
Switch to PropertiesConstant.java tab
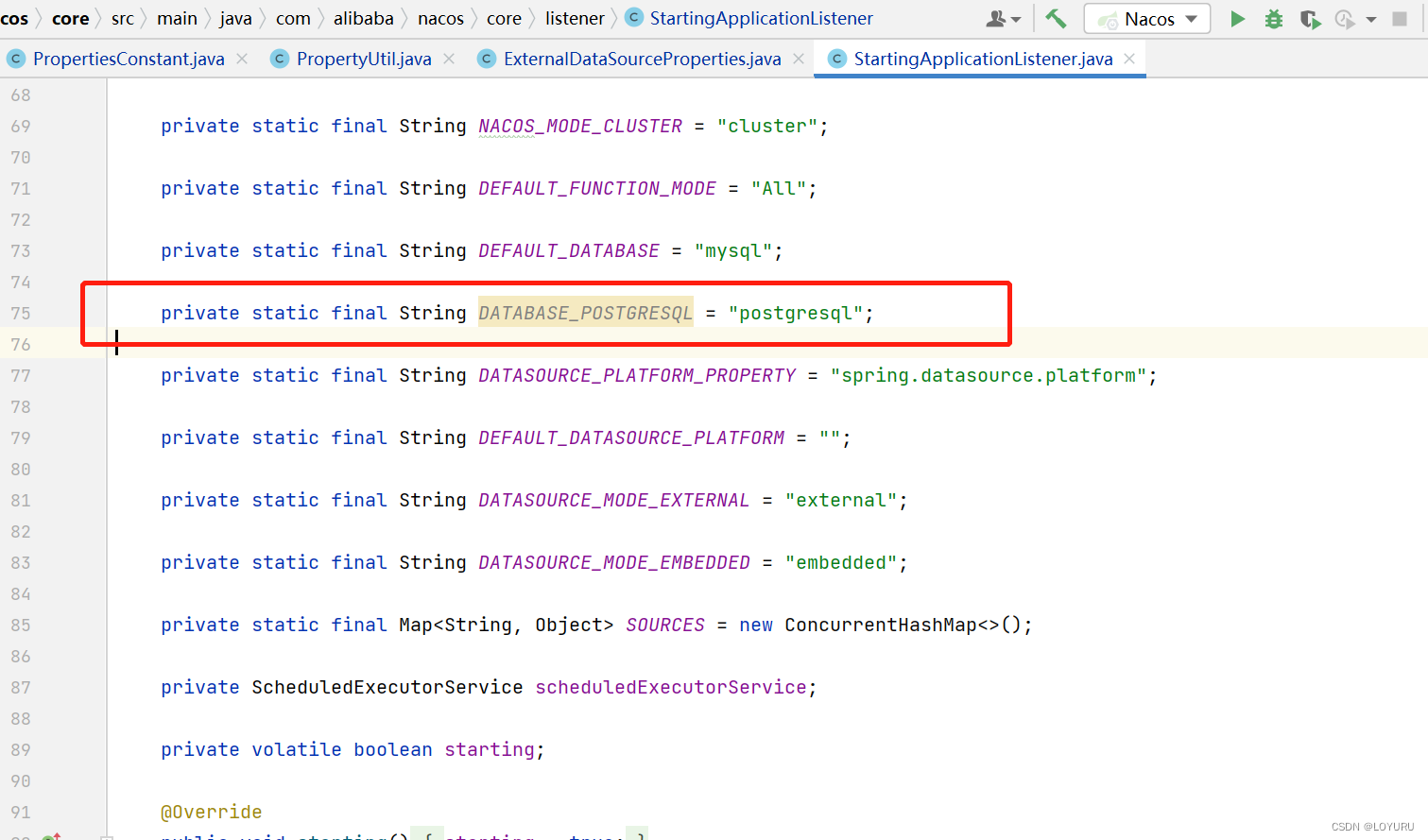pos(129,59)
